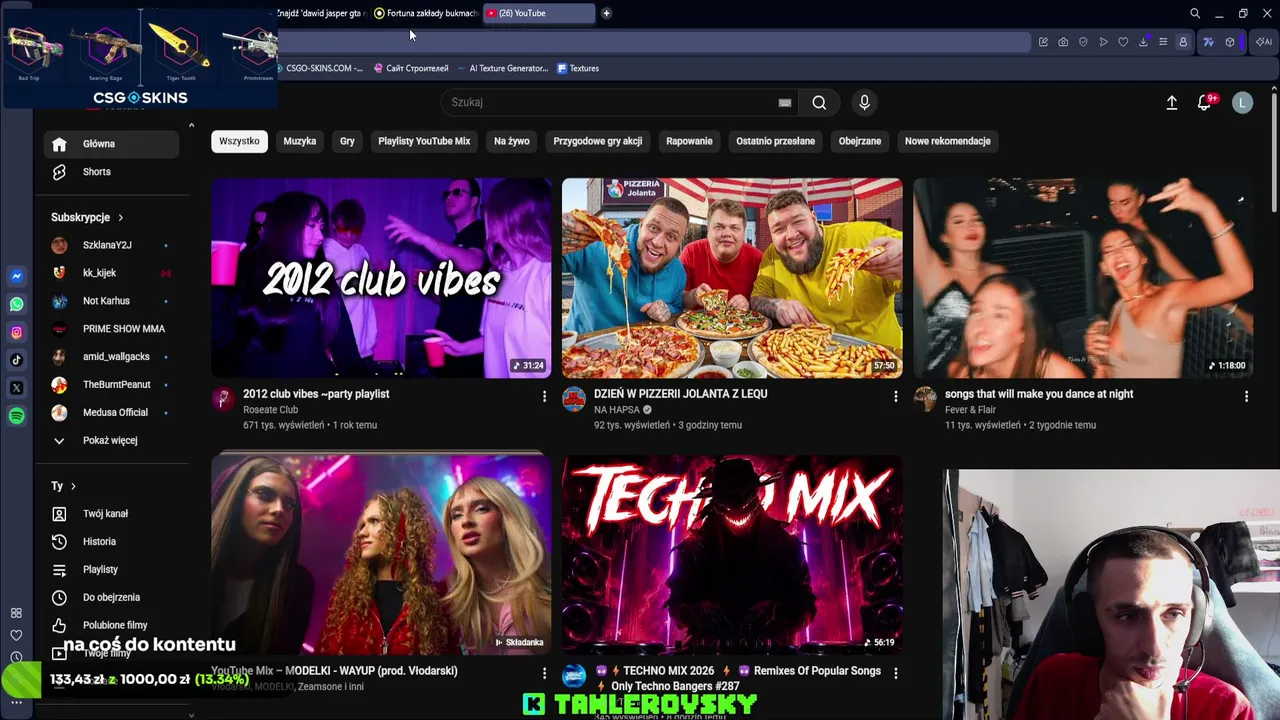Click the YouTube search magnifier button

coord(819,102)
